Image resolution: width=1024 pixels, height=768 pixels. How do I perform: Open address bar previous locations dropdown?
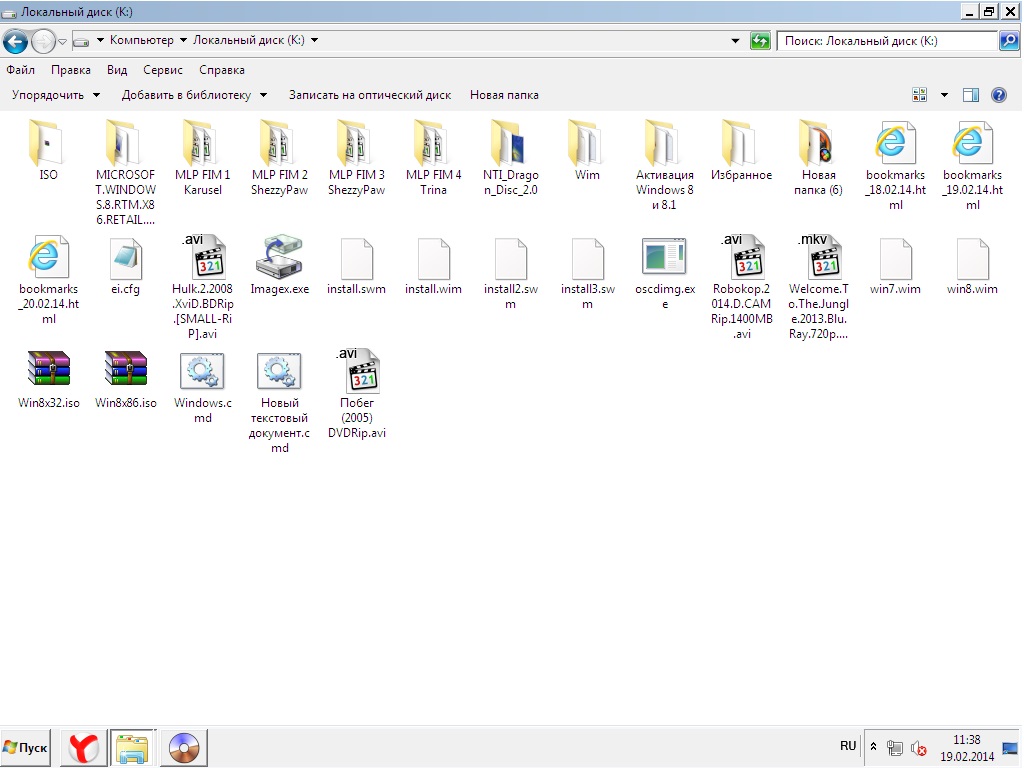(735, 40)
